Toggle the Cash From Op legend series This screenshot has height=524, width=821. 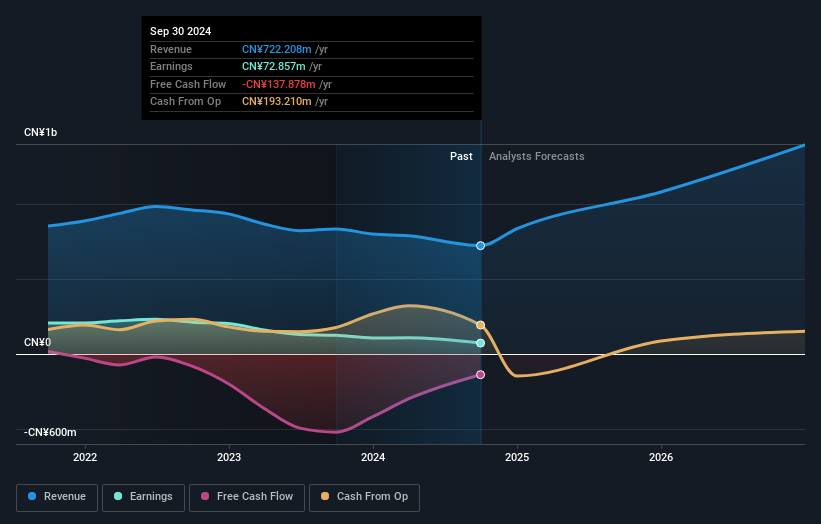(364, 497)
